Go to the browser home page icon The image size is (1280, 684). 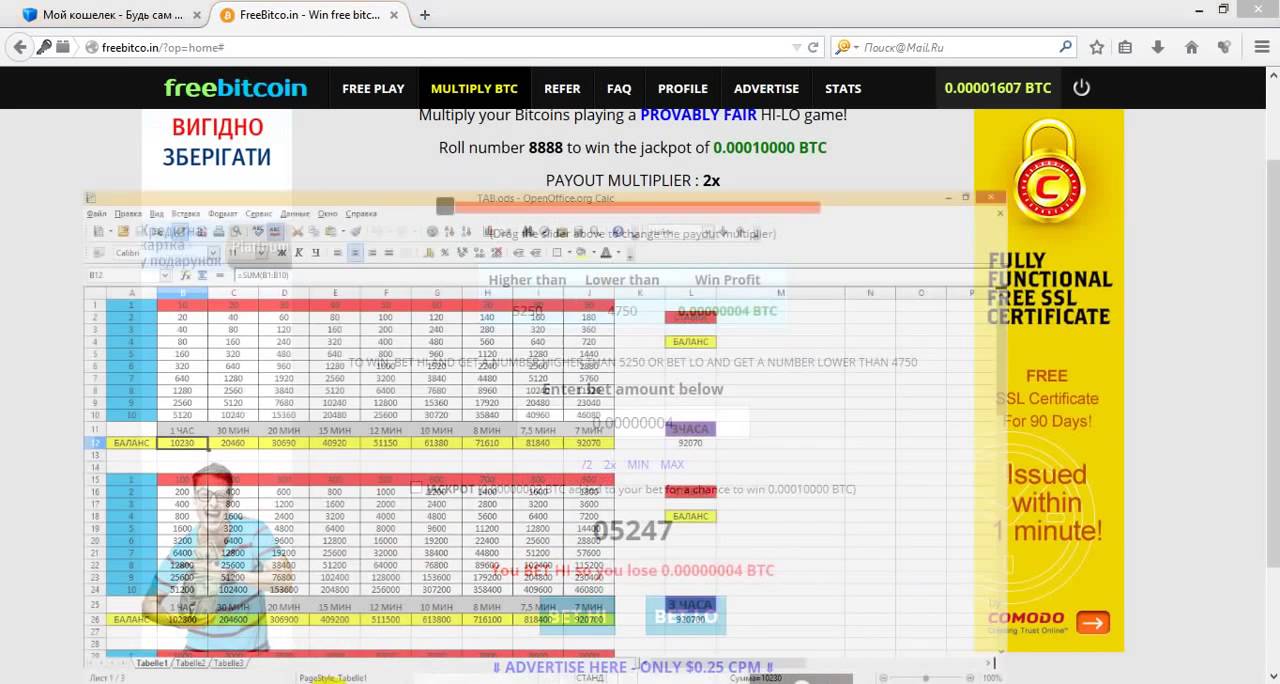click(x=1191, y=47)
